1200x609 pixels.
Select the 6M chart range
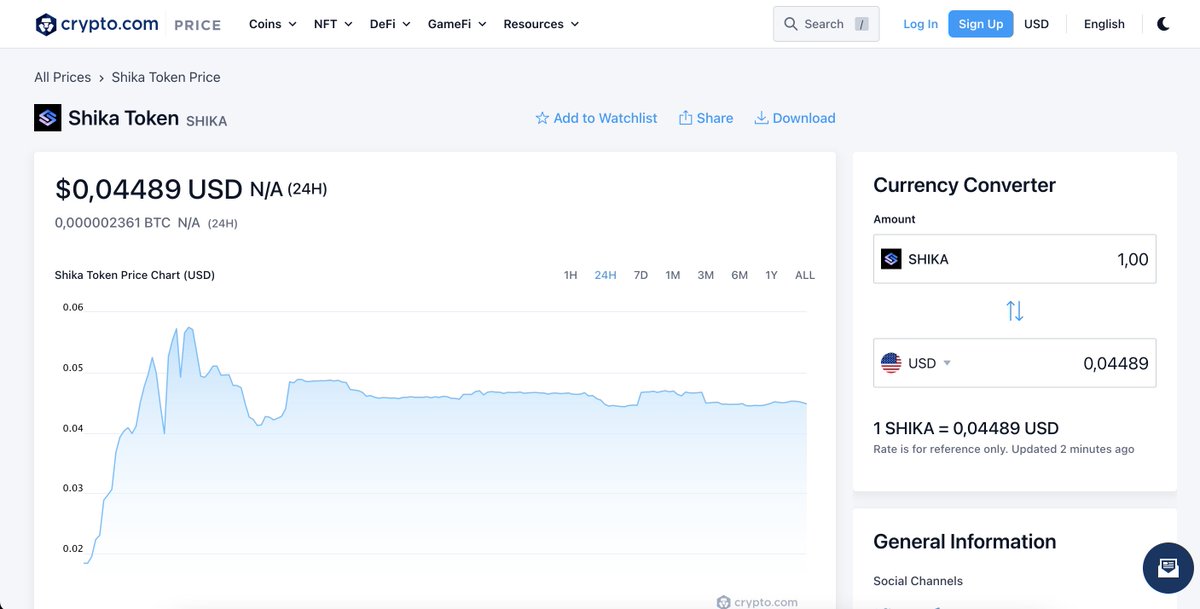coord(740,275)
